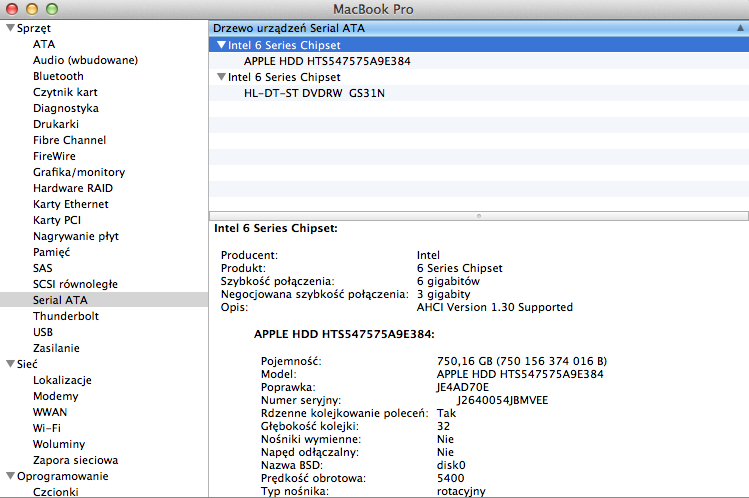The image size is (749, 498).
Task: Select Nagrywanie płyt entry
Action: (x=75, y=236)
